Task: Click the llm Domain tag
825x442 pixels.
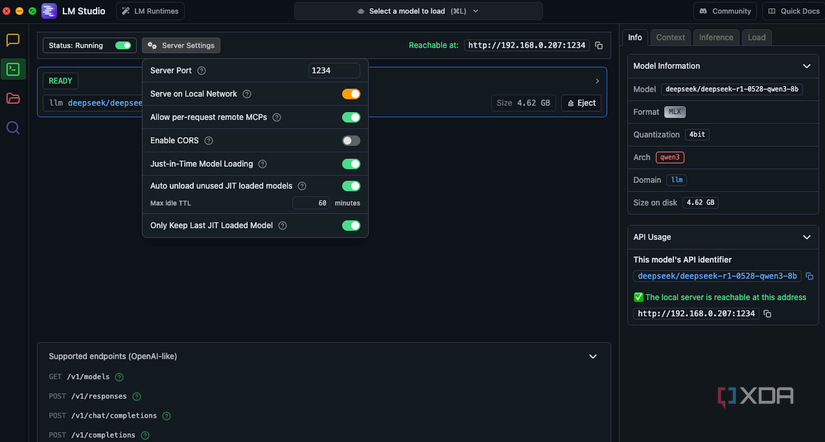Action: pos(676,180)
